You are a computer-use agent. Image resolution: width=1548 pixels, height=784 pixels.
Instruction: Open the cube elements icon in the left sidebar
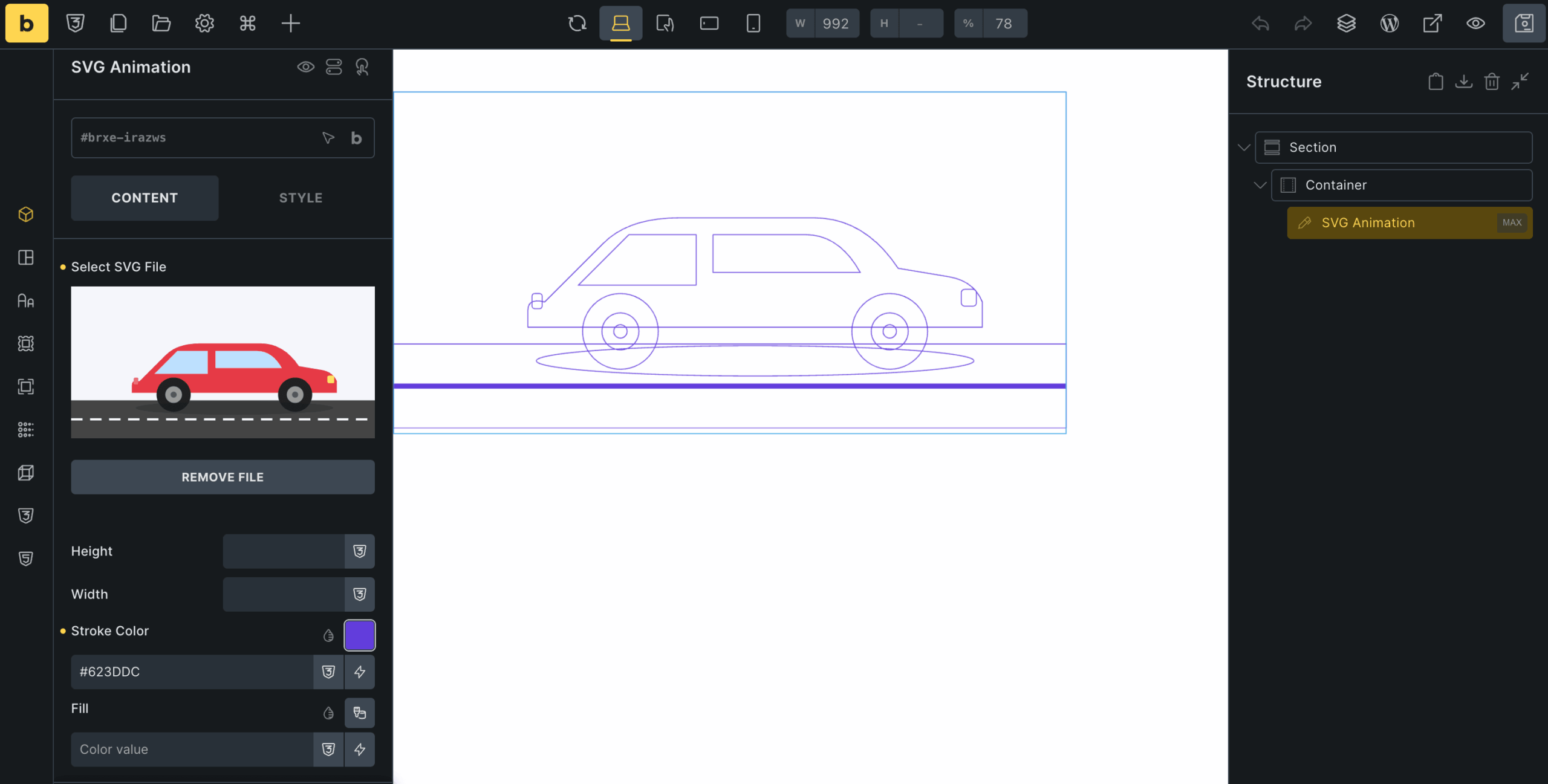pyautogui.click(x=26, y=215)
